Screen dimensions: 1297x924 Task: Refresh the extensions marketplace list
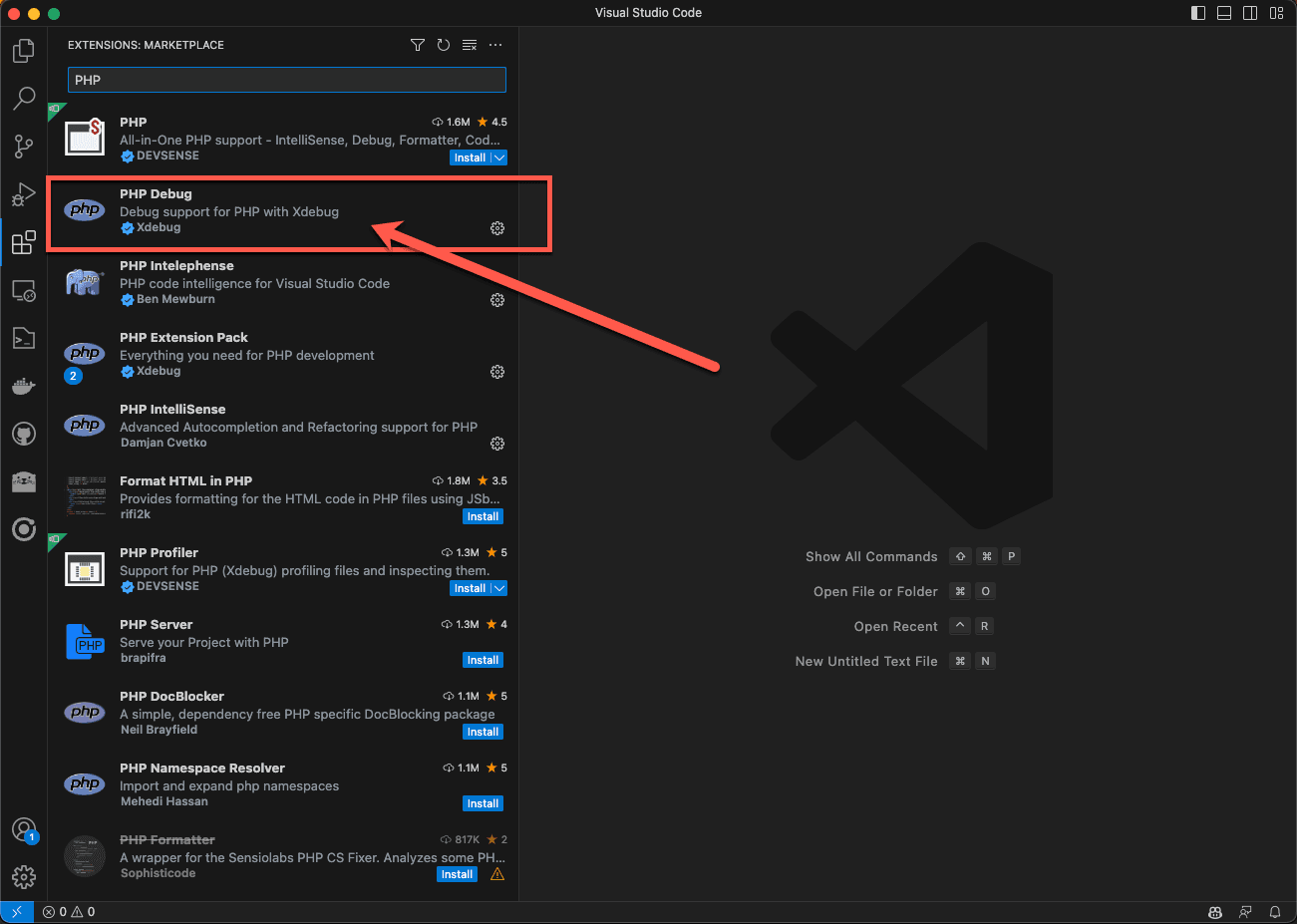pos(444,45)
